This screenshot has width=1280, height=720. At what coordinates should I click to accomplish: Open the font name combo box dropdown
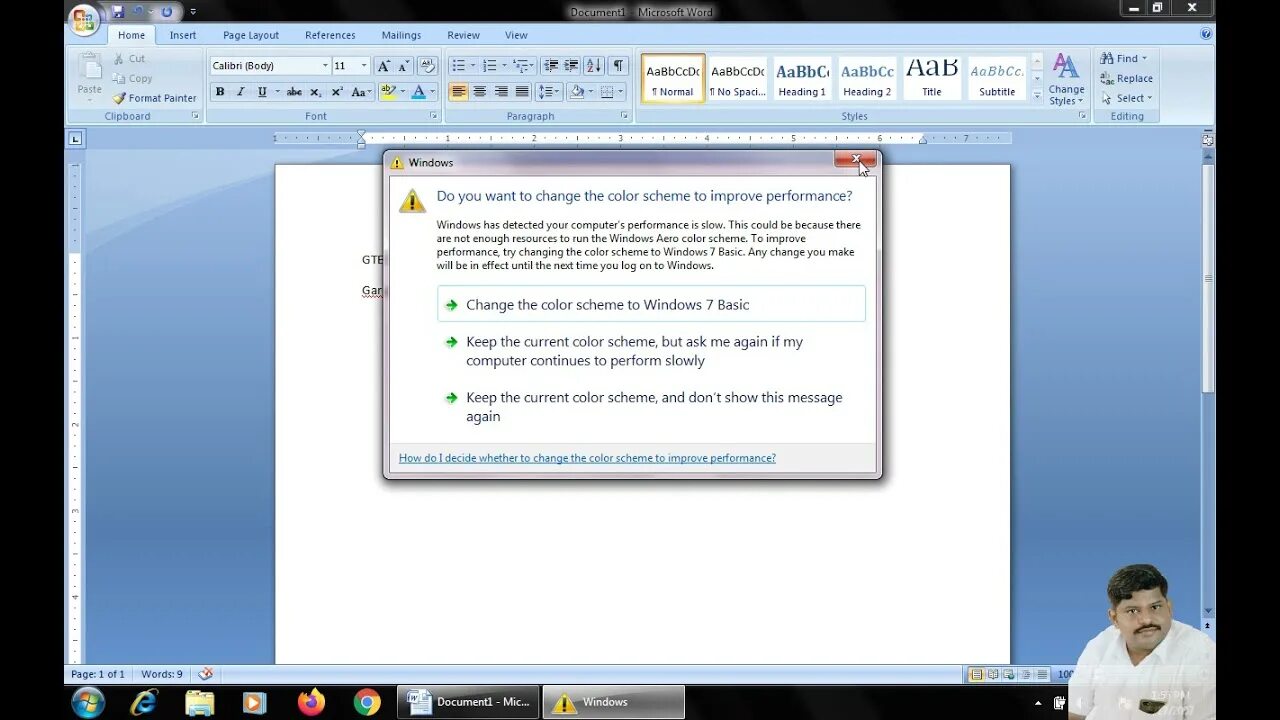[325, 66]
